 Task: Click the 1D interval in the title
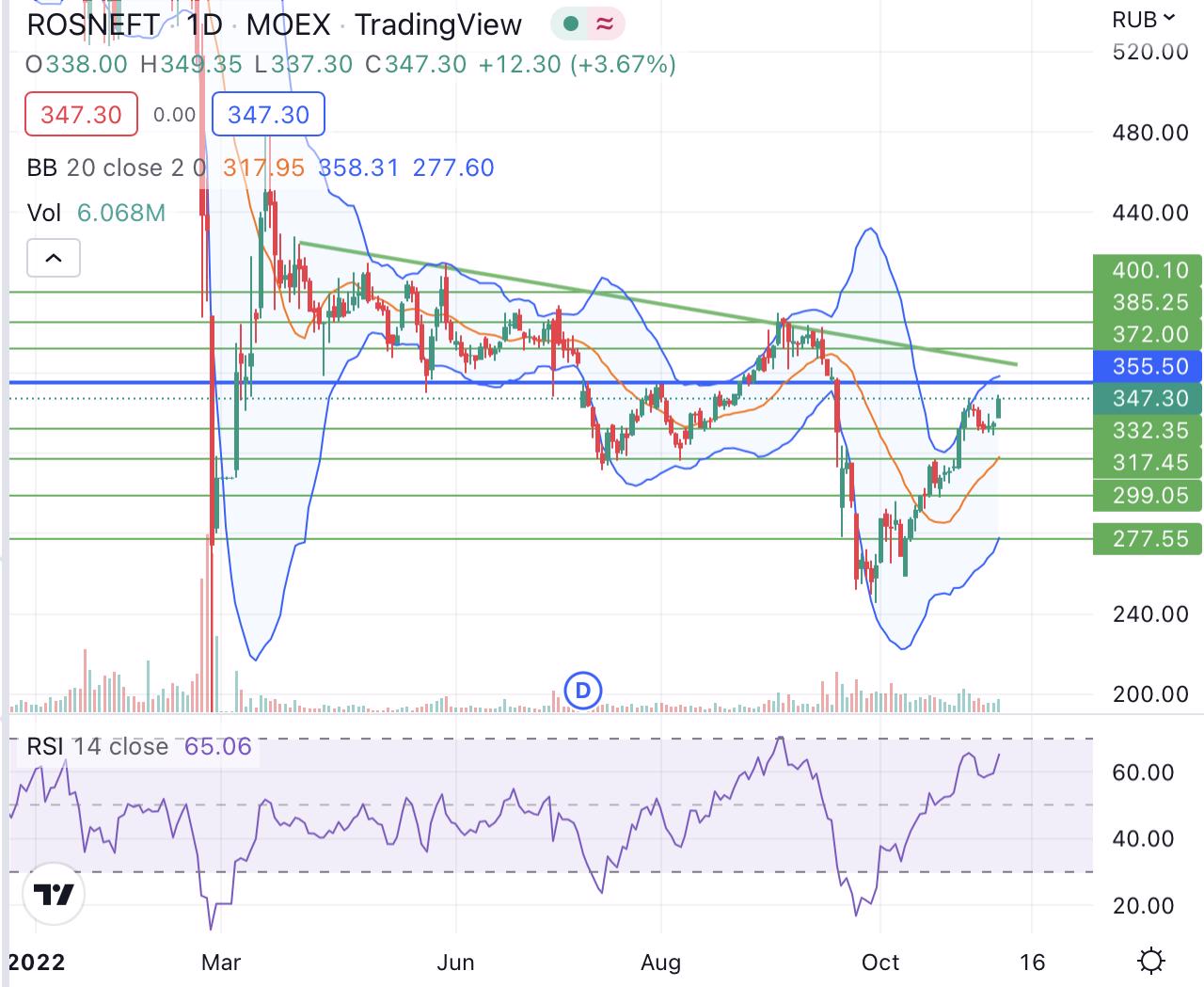(x=204, y=24)
